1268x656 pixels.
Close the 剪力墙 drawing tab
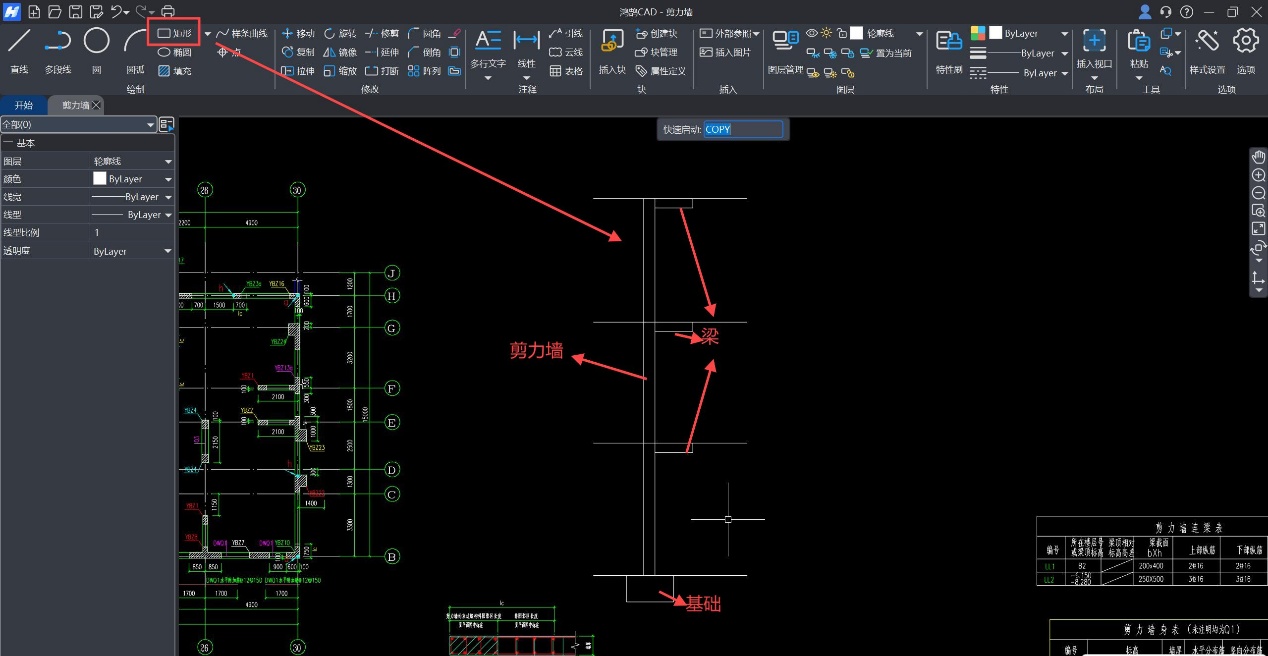97,105
